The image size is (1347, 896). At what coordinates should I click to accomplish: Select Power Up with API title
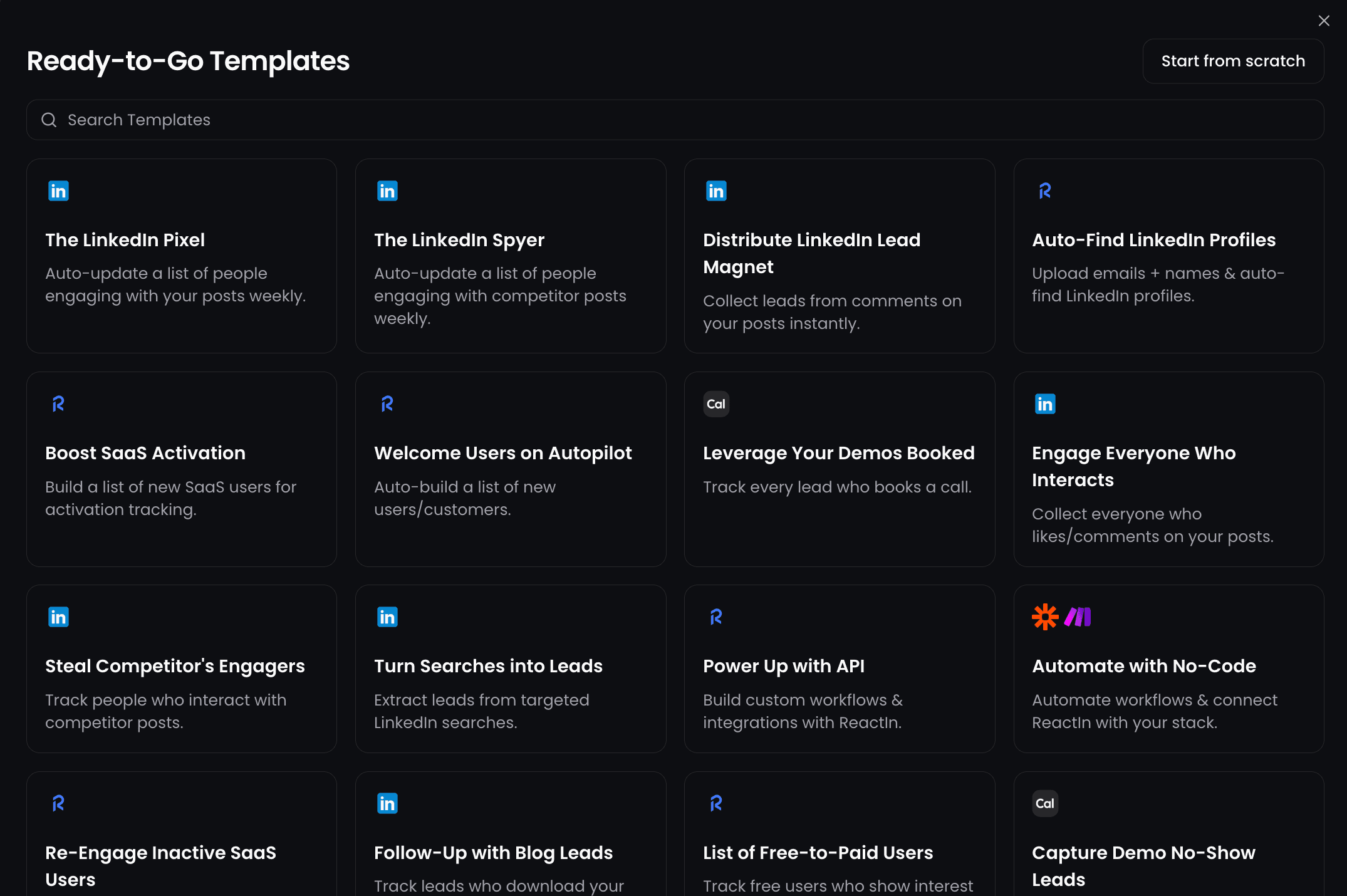pyautogui.click(x=784, y=666)
